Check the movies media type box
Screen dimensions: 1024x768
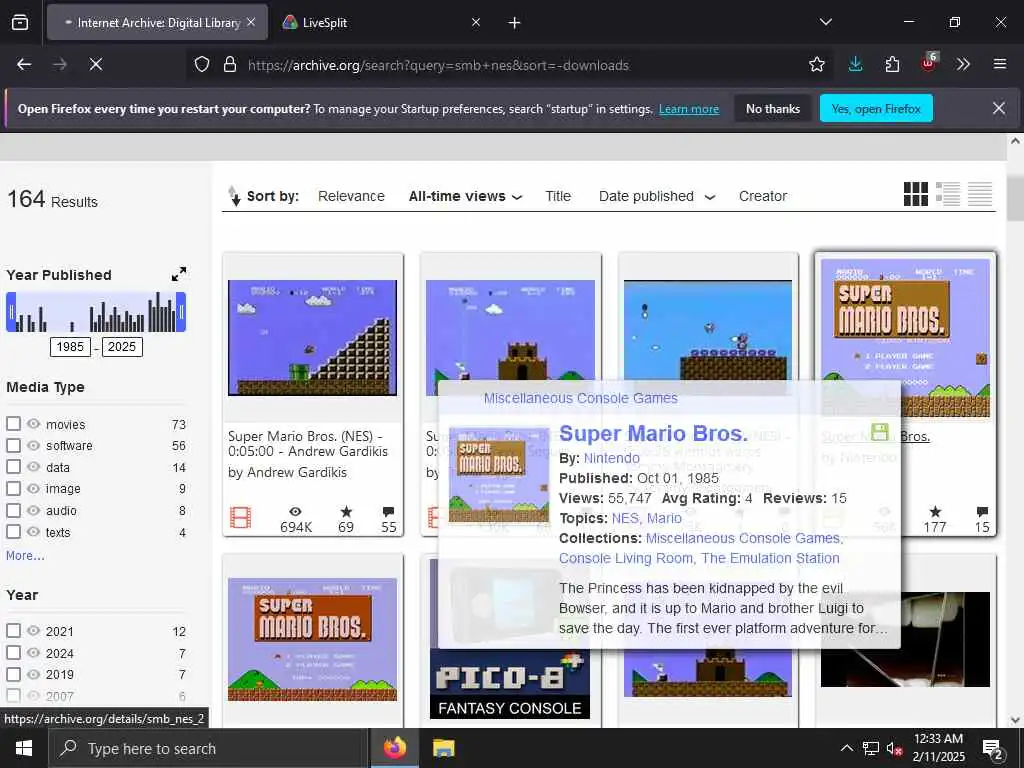(x=13, y=424)
